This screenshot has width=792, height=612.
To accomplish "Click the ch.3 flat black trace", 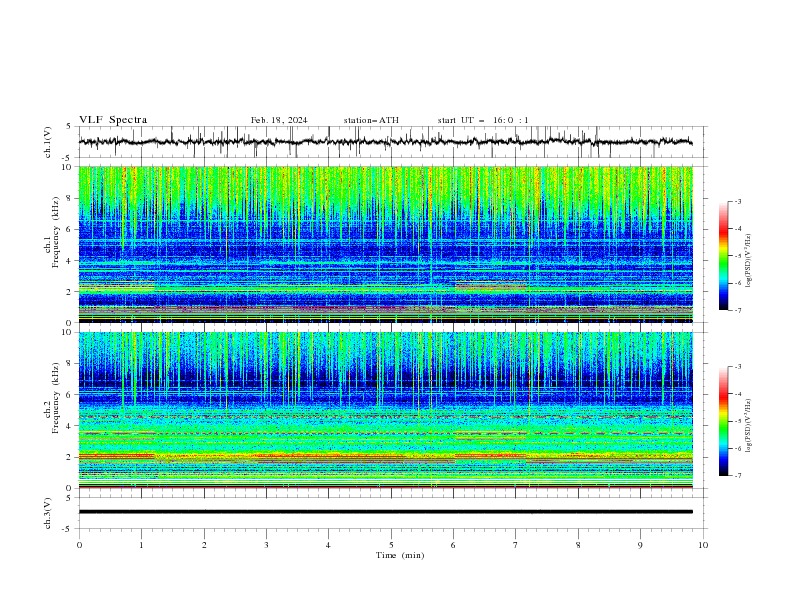I will [x=385, y=512].
